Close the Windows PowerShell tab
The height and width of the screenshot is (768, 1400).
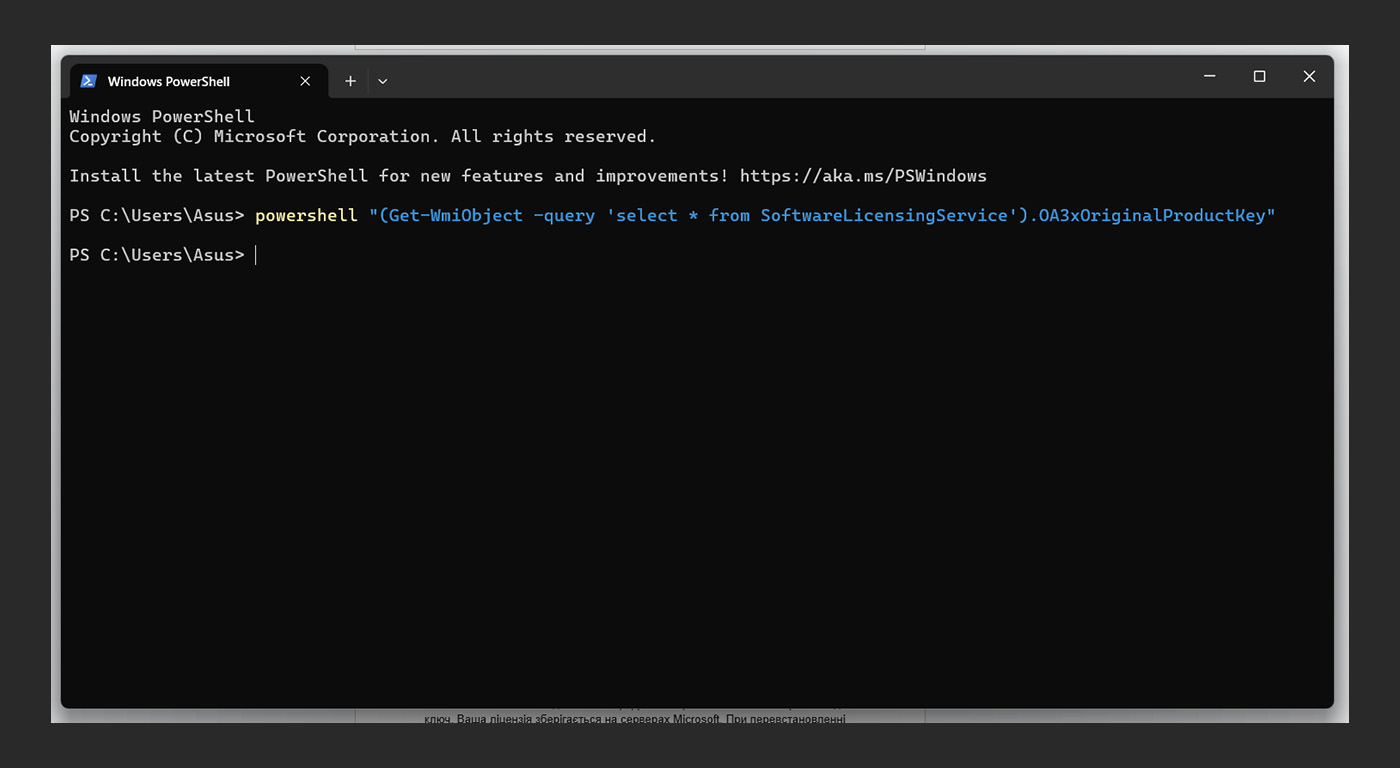point(305,81)
